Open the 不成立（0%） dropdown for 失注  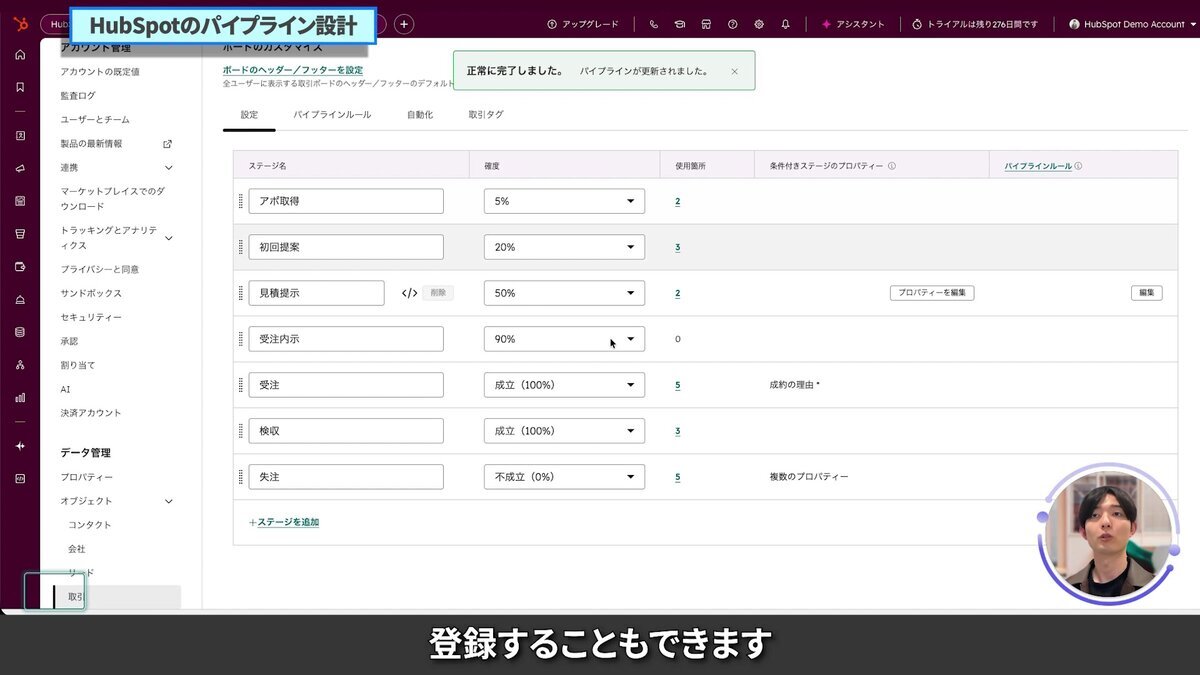[563, 476]
